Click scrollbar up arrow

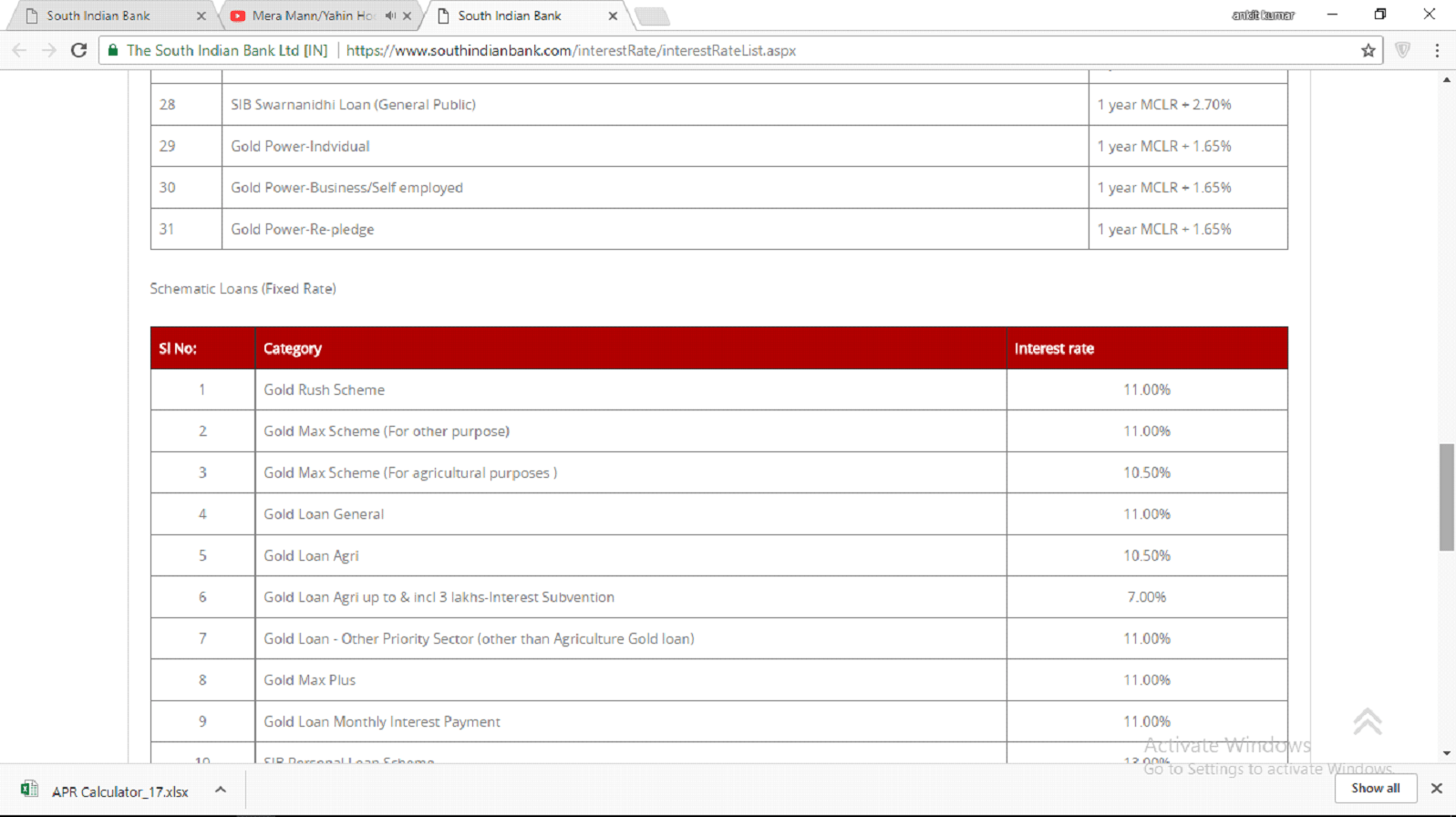pyautogui.click(x=1447, y=80)
